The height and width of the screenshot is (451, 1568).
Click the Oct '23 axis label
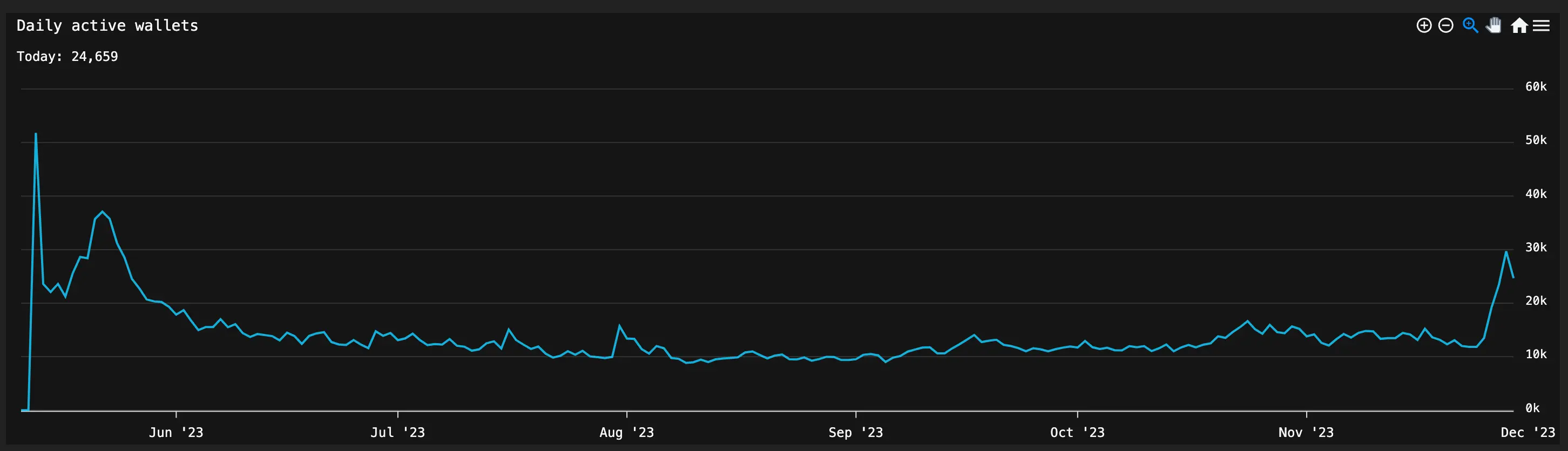point(1077,432)
